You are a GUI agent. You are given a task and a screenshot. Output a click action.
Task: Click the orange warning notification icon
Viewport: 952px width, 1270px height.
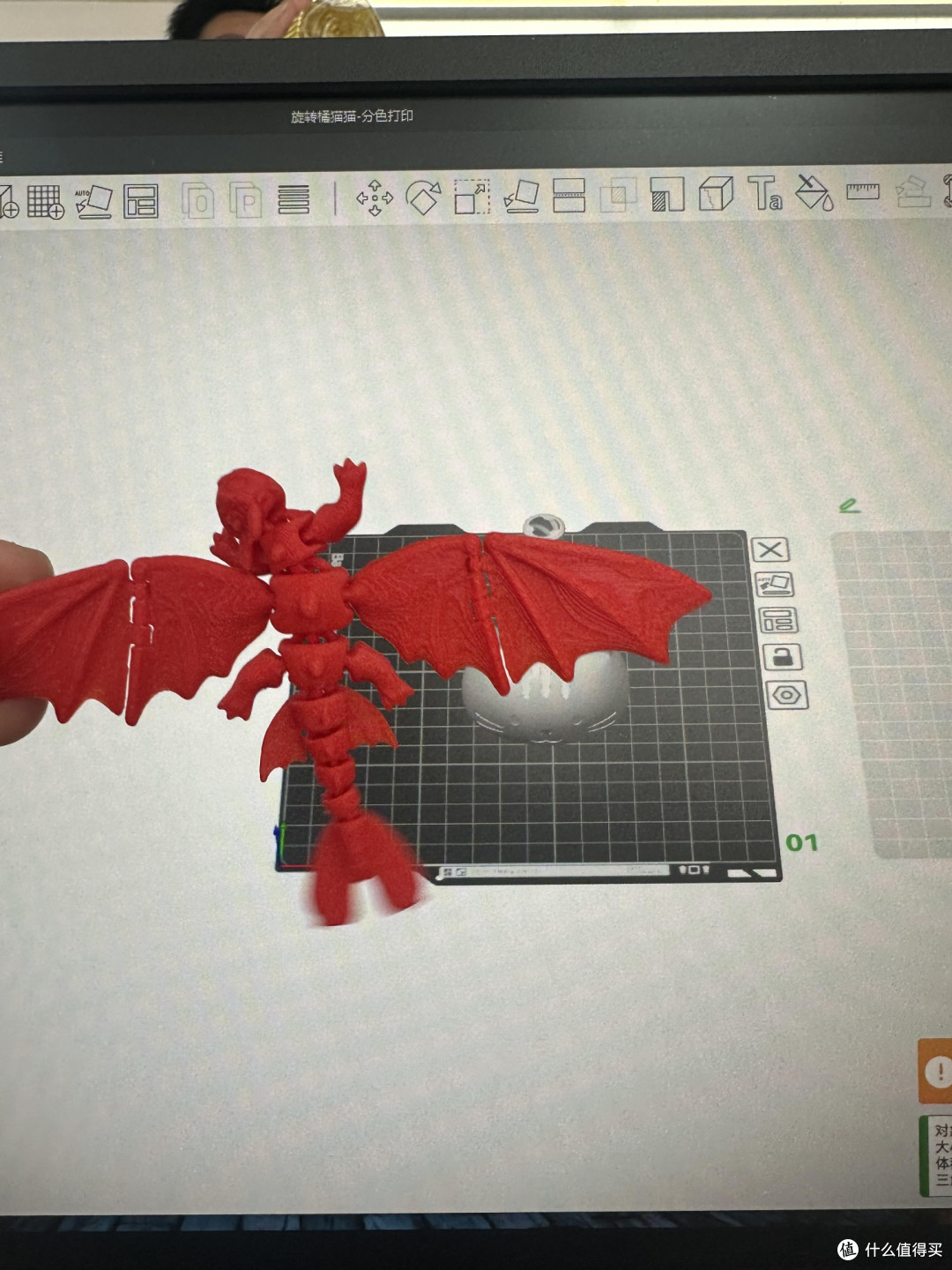(x=936, y=1072)
